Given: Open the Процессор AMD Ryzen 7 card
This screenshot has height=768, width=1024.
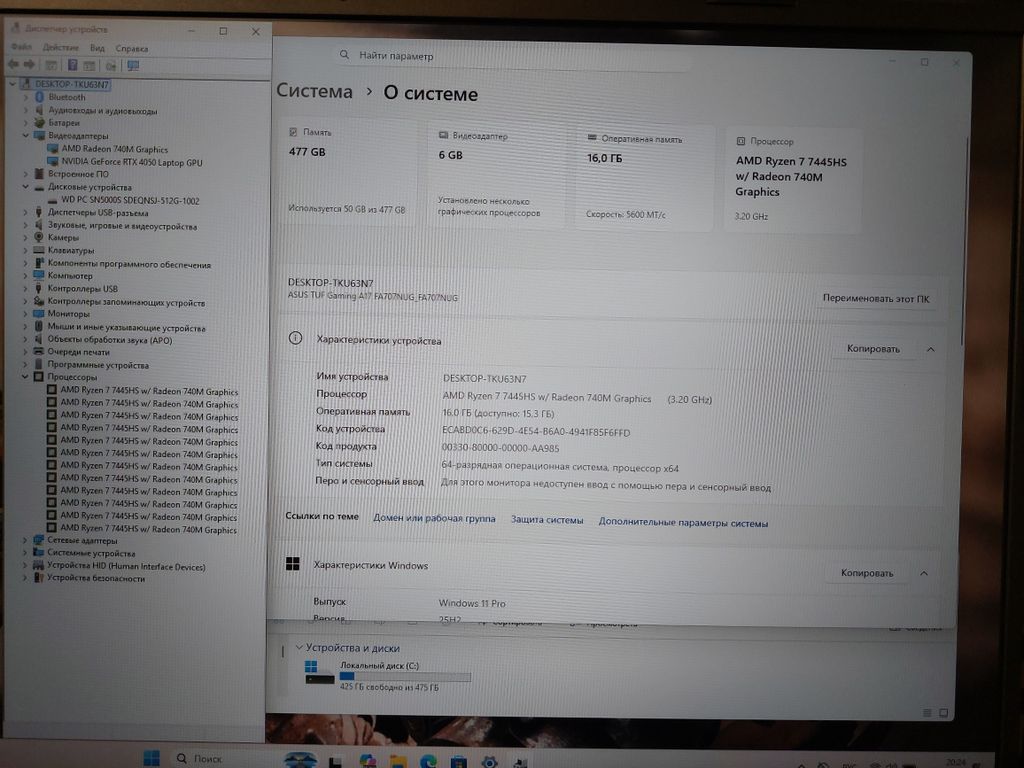Looking at the screenshot, I should tap(793, 180).
